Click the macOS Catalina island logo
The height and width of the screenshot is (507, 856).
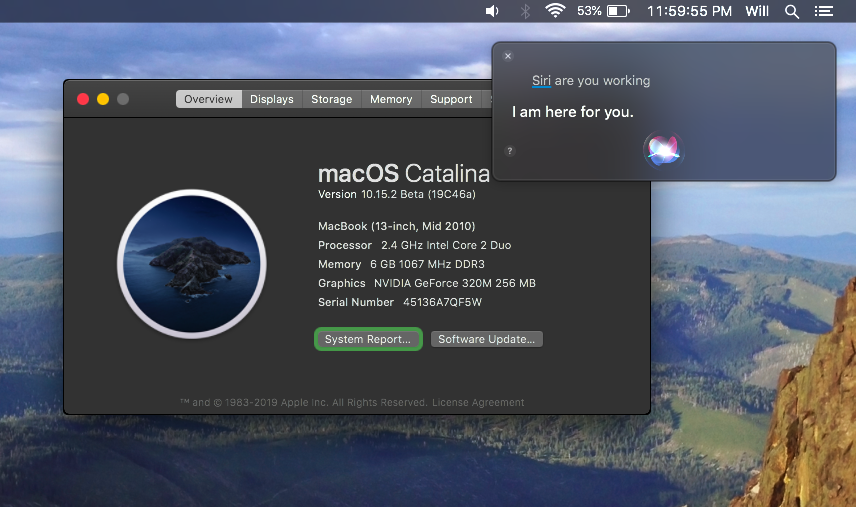192,264
